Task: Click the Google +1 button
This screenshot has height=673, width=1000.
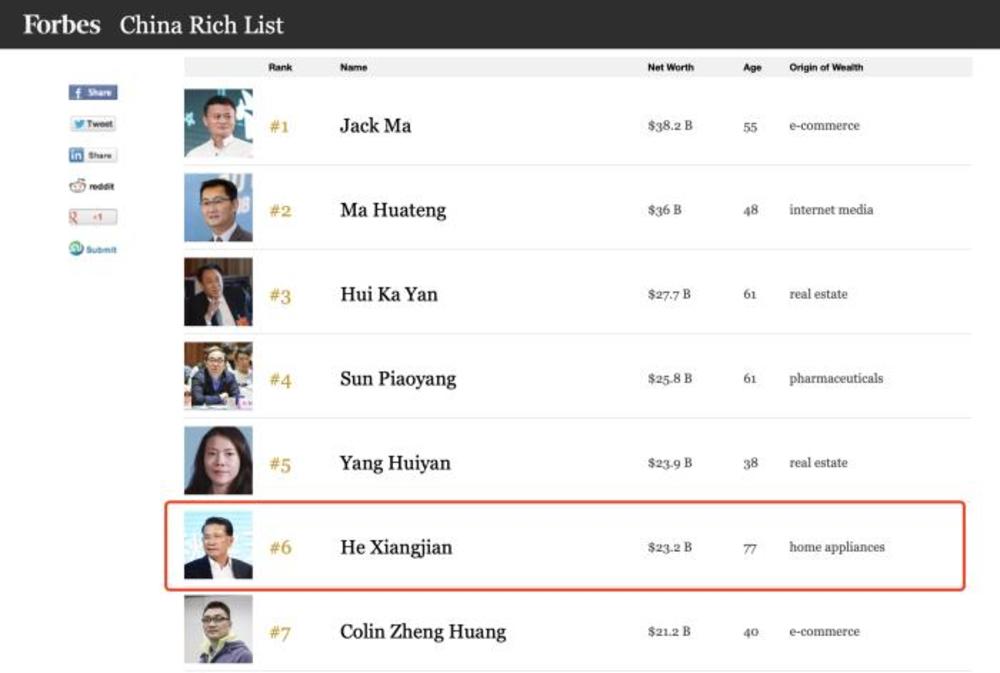Action: click(93, 217)
